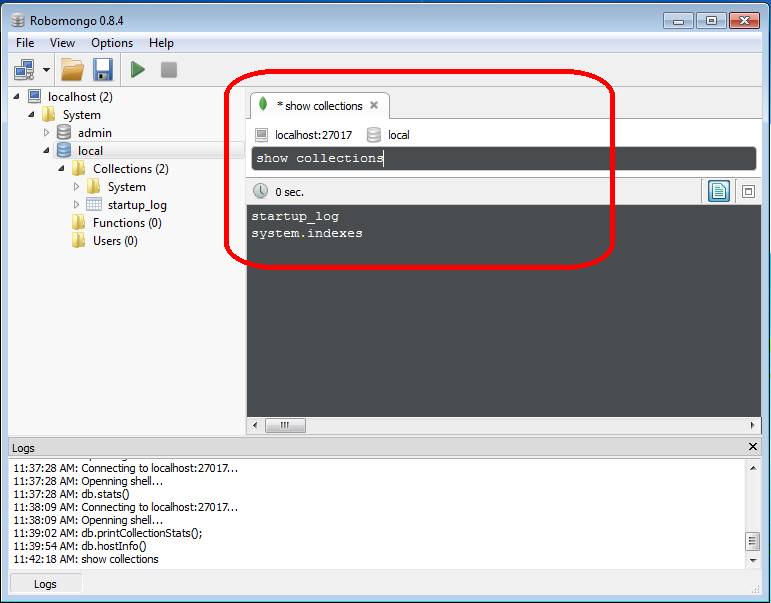
Task: Expand the startup_log collection node
Action: point(77,205)
